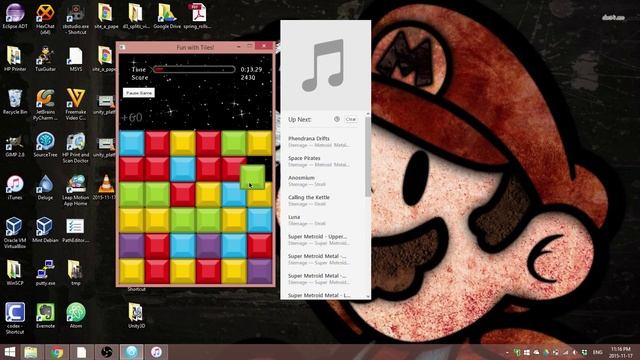Open the taskbar clock showing 11:16 PM
Screen dimensions: 640x360
pyautogui.click(x=620, y=352)
